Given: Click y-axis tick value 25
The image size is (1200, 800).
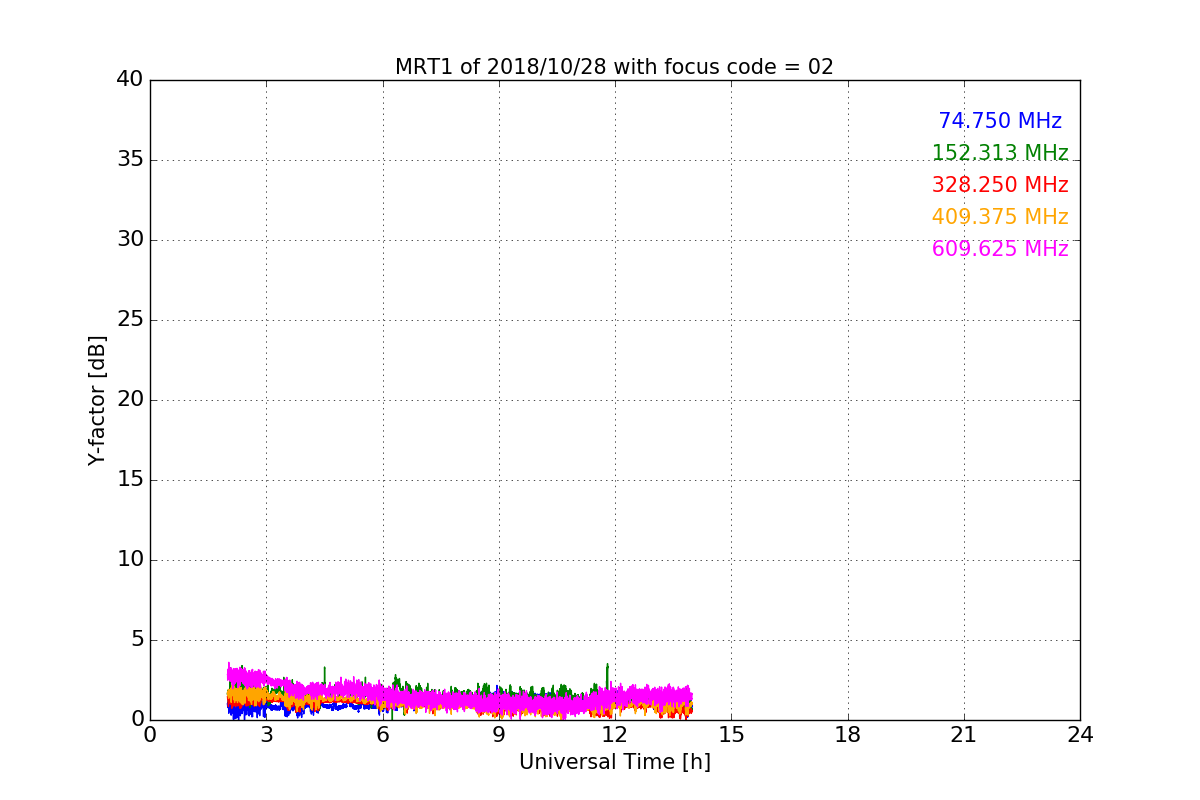Looking at the screenshot, I should point(130,320).
